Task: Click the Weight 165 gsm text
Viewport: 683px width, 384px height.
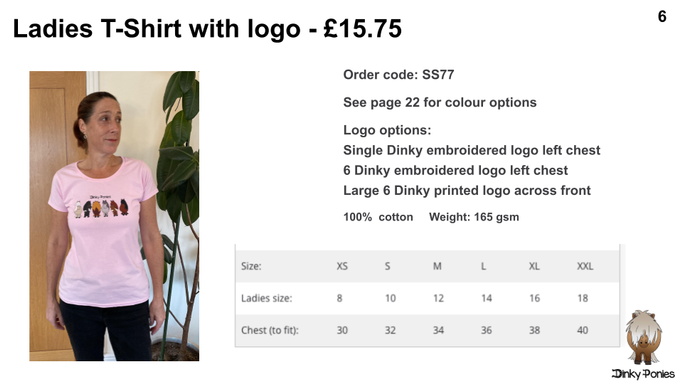Action: (474, 217)
